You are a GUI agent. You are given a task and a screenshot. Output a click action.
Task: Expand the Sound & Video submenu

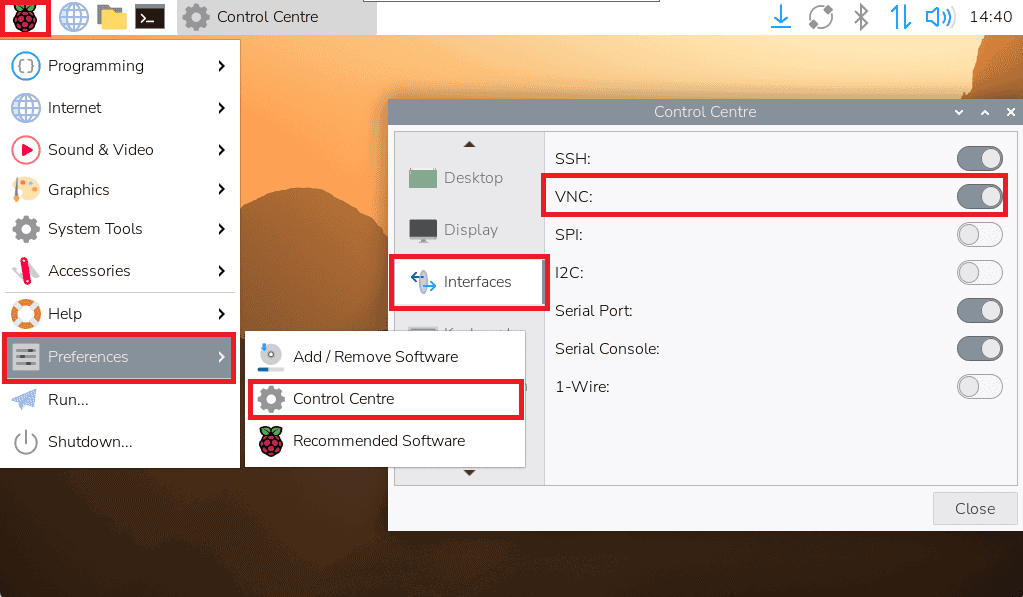tap(120, 150)
